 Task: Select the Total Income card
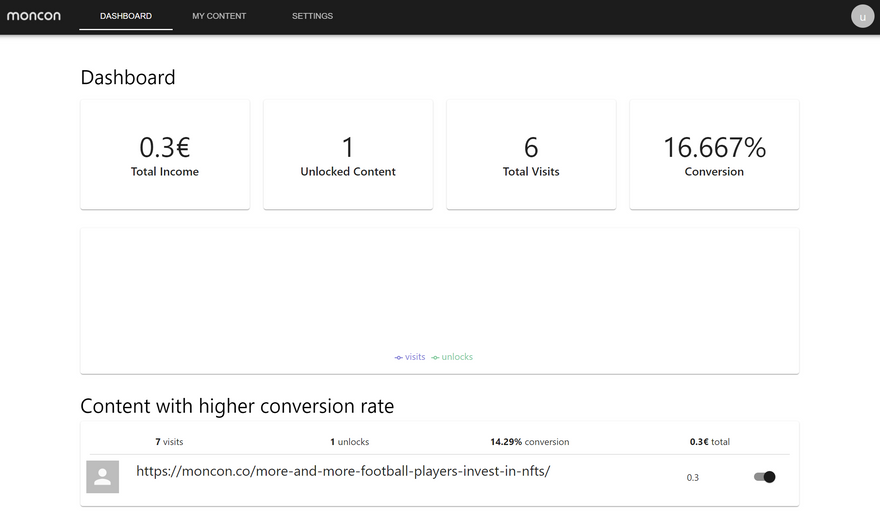165,155
